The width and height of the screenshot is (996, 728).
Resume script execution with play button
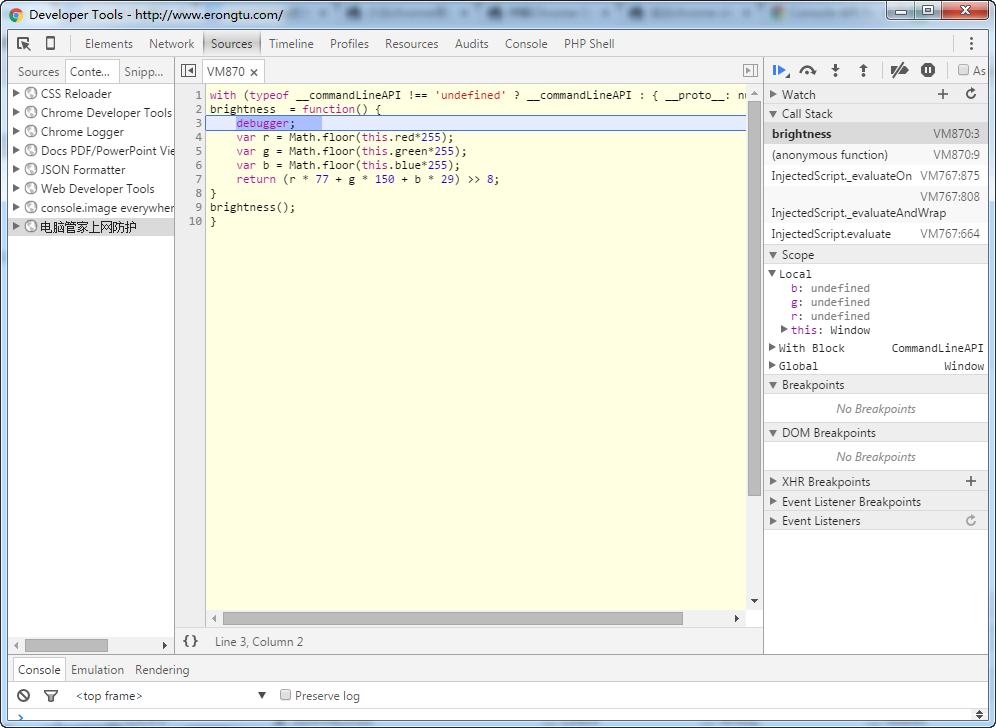[x=780, y=70]
